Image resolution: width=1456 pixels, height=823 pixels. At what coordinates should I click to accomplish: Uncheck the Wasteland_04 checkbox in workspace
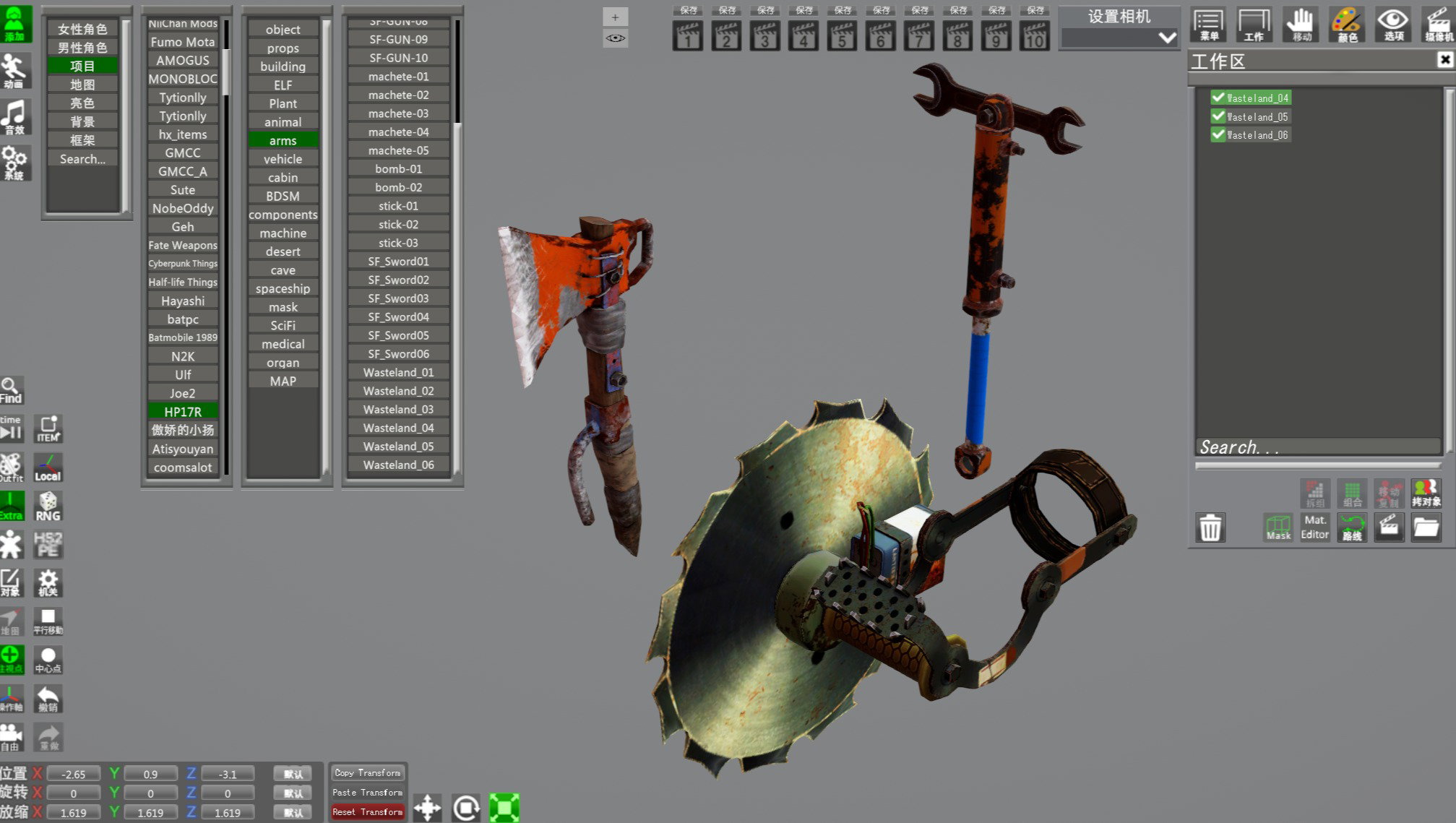point(1218,98)
